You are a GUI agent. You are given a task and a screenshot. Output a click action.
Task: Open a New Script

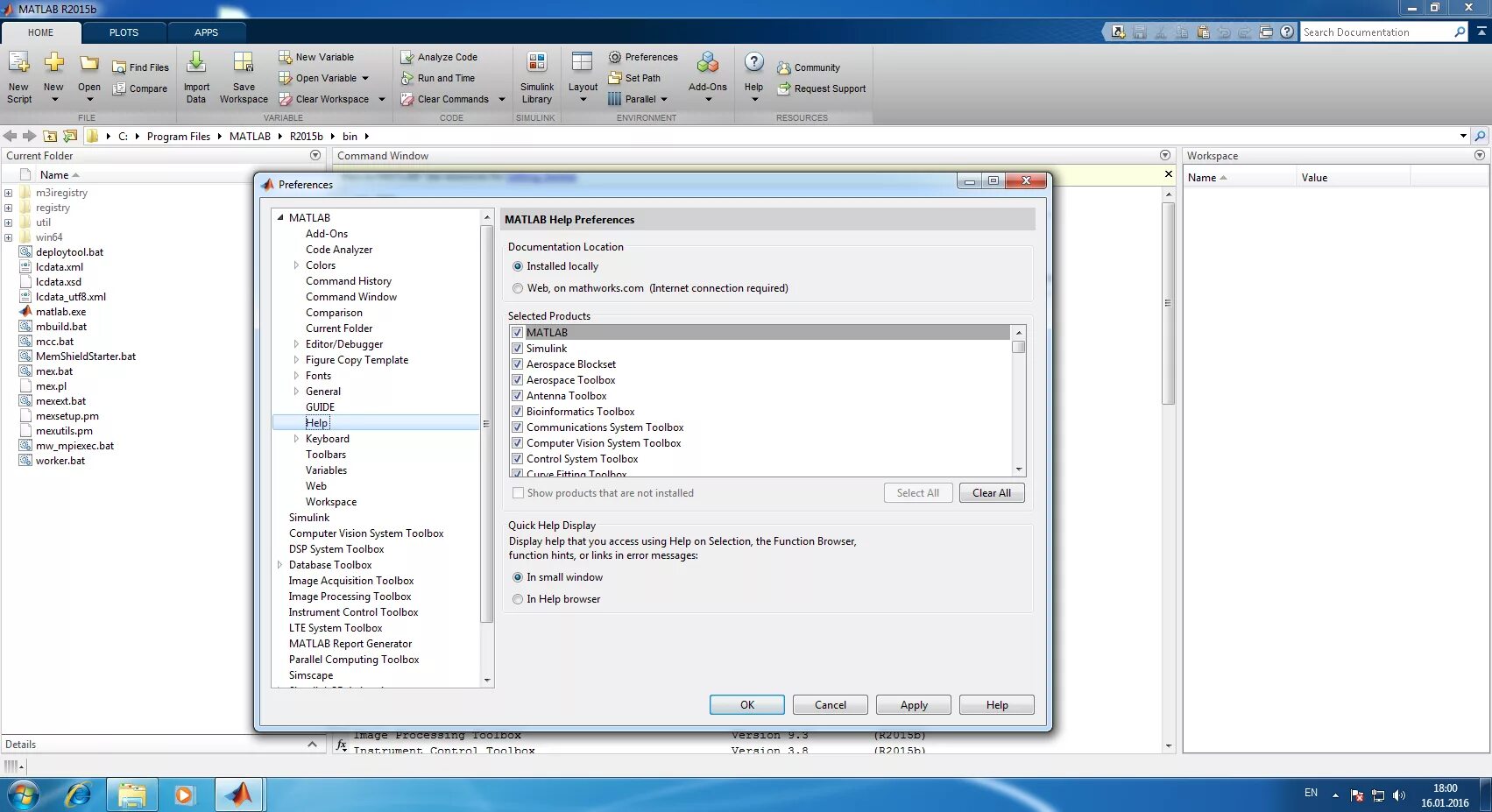click(x=18, y=76)
